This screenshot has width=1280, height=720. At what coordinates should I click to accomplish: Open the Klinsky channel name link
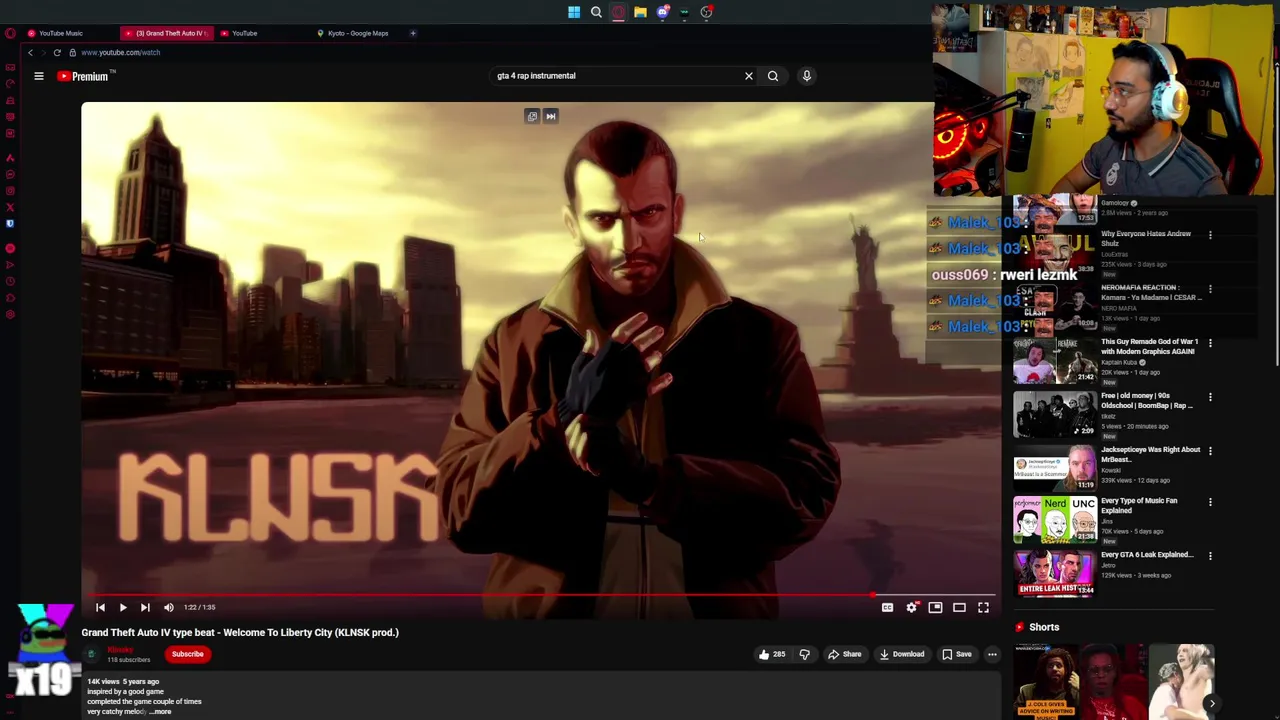[120, 650]
